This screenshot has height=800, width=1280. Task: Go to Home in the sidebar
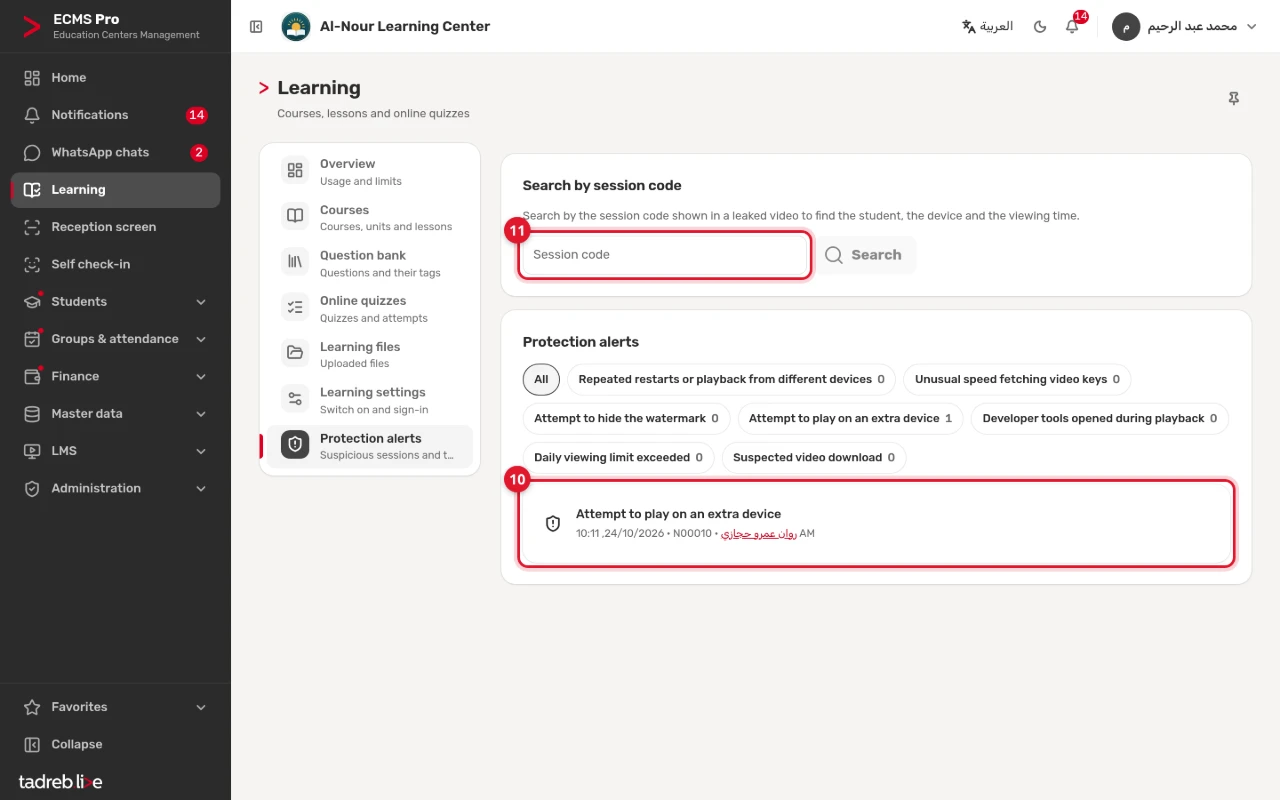116,78
